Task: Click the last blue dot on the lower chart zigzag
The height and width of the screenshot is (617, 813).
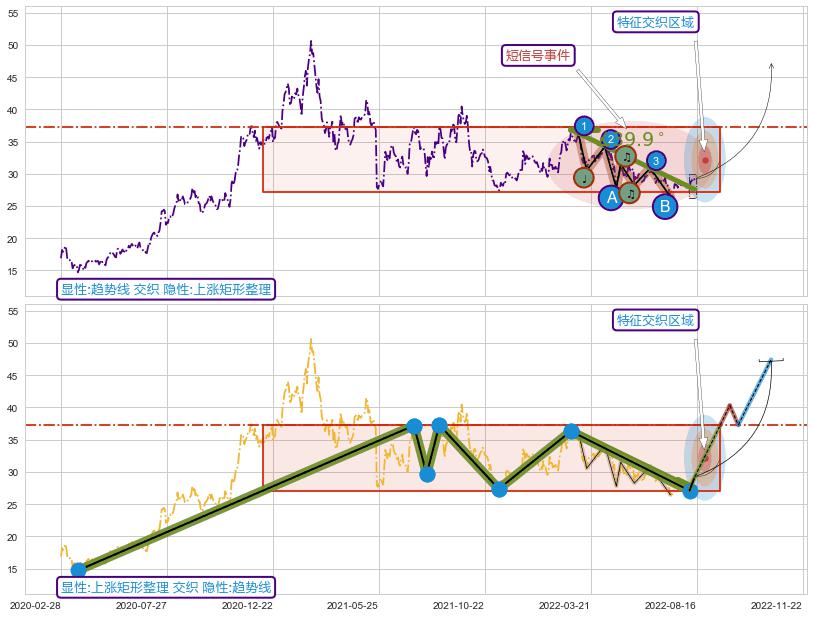Action: click(690, 491)
